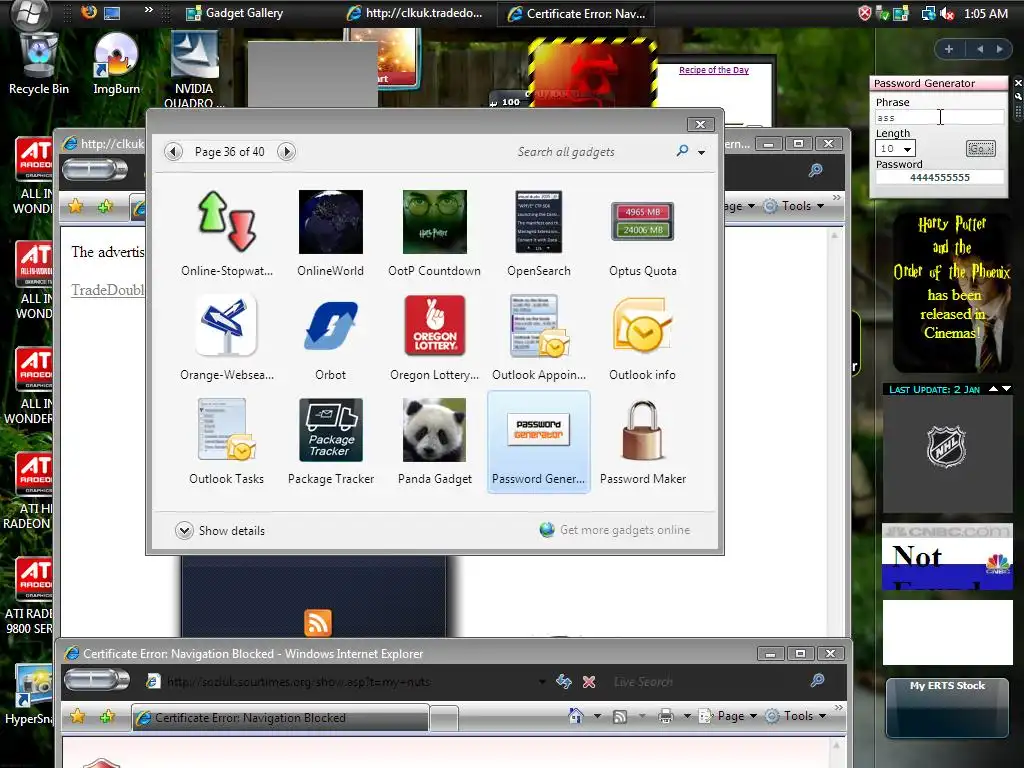The width and height of the screenshot is (1024, 768).
Task: Click Go button in Password Generator
Action: point(981,148)
